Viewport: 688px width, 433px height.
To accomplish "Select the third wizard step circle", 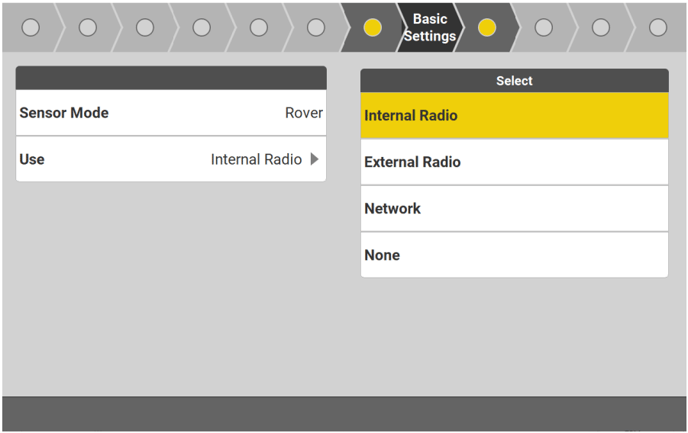I will click(x=145, y=28).
